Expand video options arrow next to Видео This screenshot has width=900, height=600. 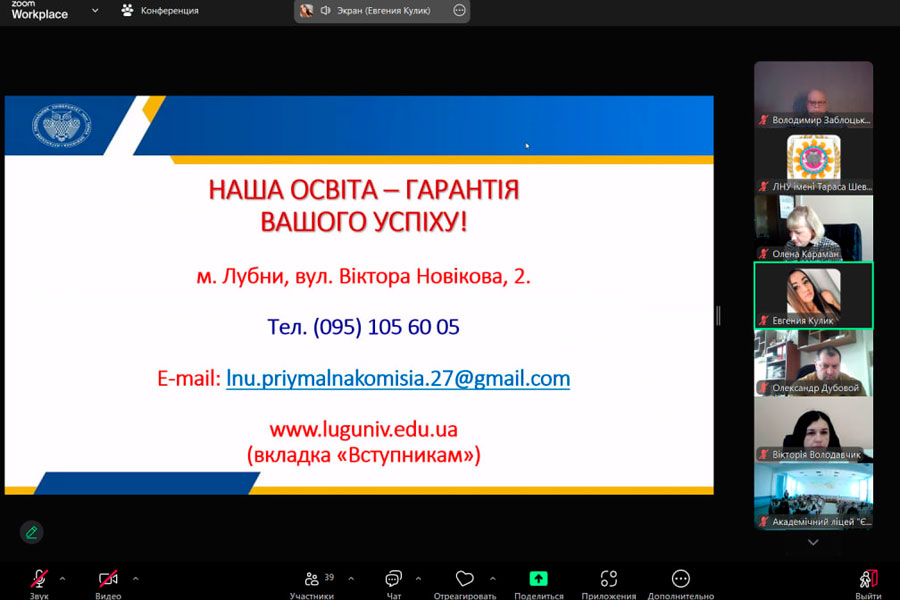coord(135,579)
